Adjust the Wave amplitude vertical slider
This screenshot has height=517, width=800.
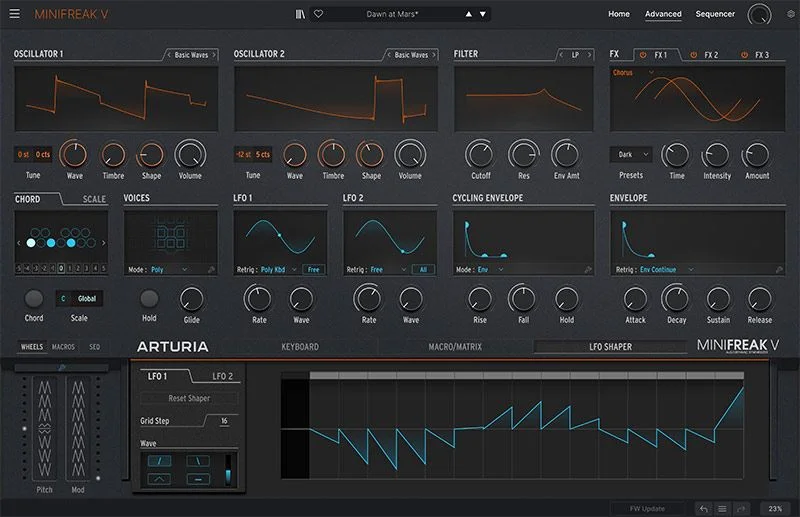tap(228, 470)
